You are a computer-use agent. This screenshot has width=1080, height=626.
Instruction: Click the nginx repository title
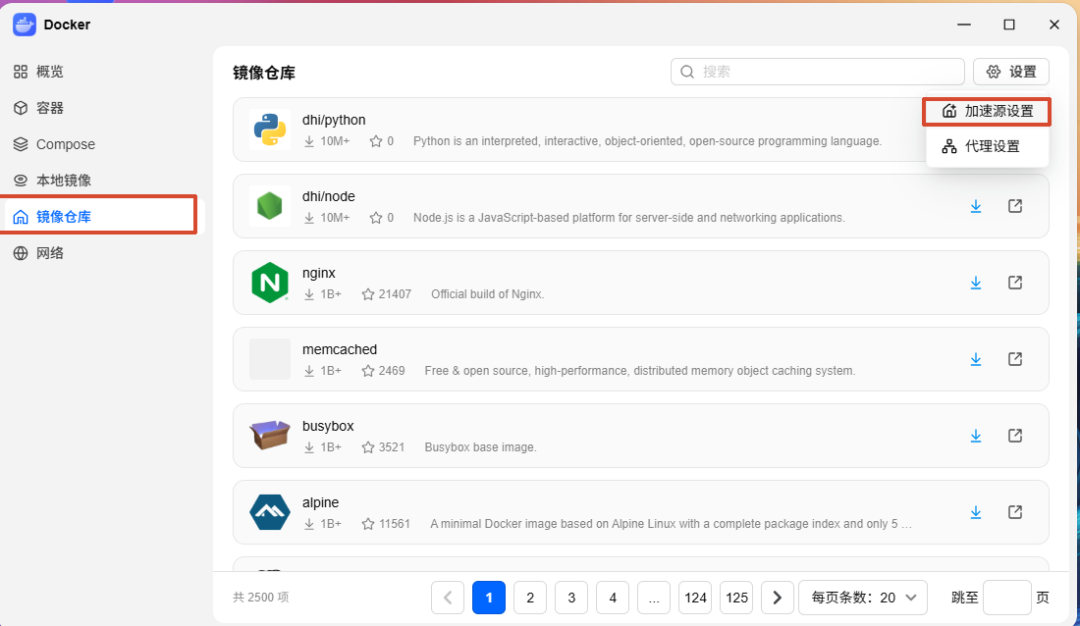click(x=319, y=273)
